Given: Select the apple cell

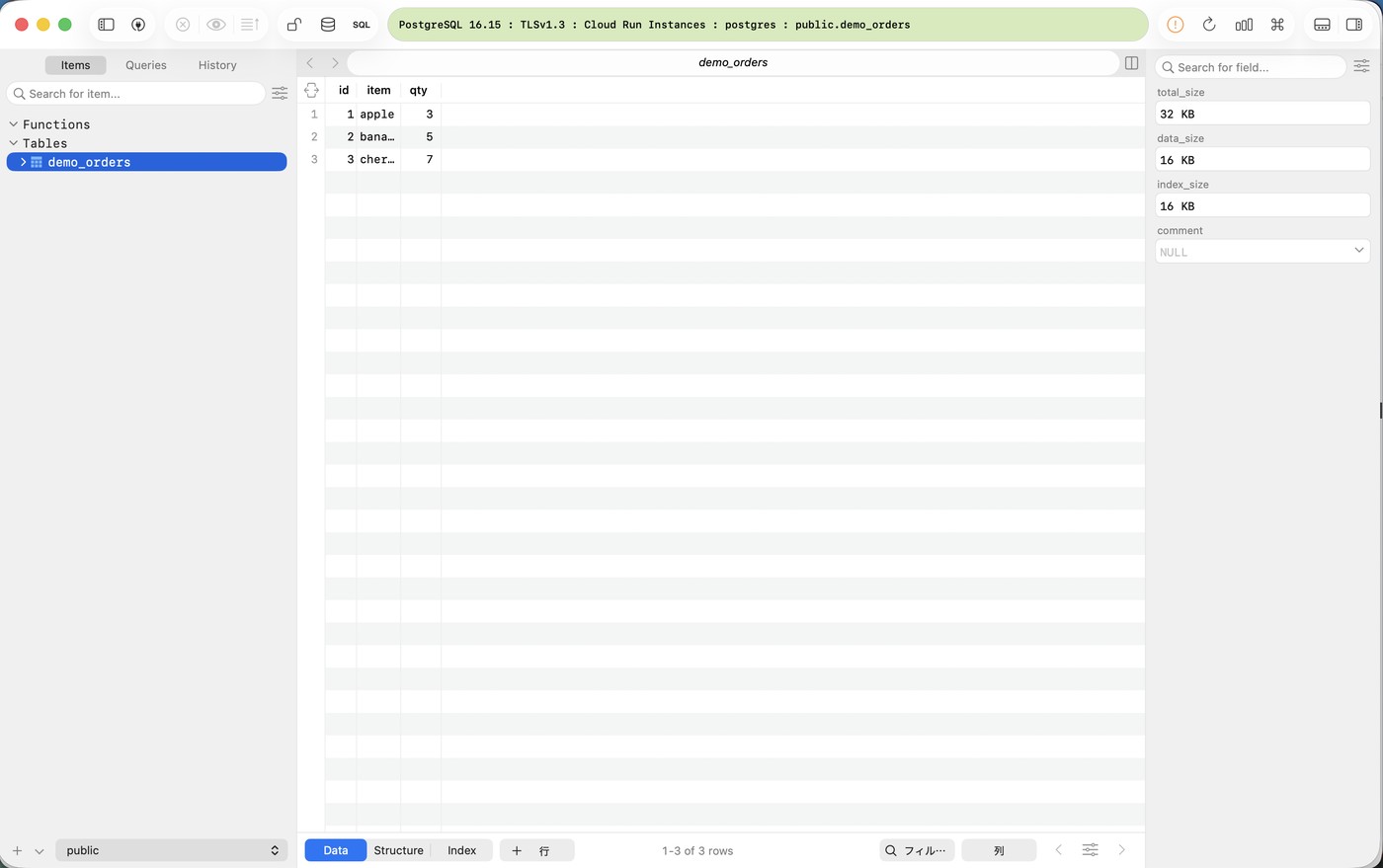Looking at the screenshot, I should [x=378, y=115].
